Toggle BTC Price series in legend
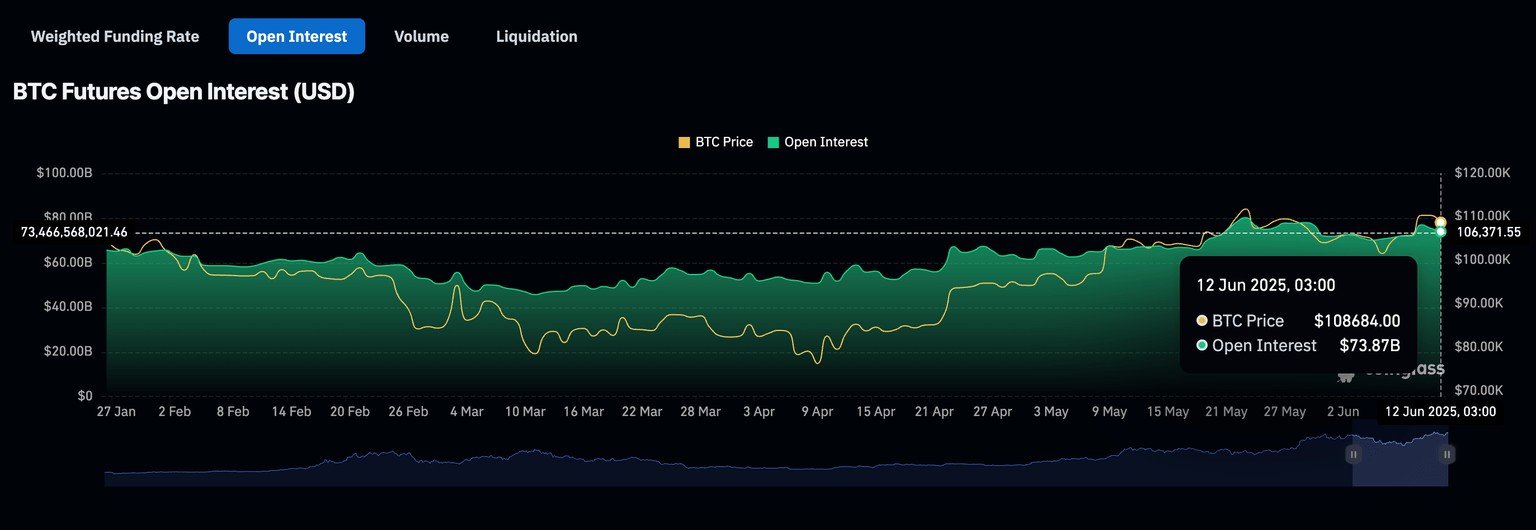1536x530 pixels. (724, 142)
